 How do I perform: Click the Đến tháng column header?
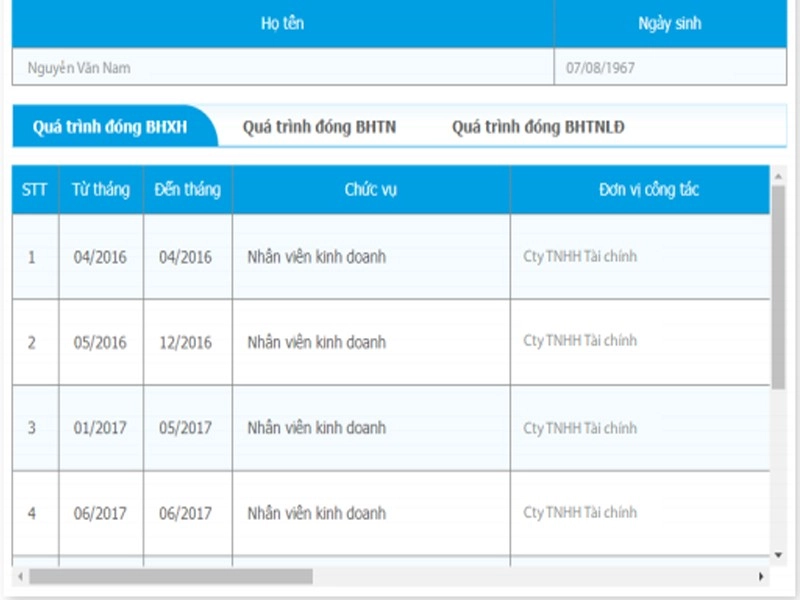(190, 189)
